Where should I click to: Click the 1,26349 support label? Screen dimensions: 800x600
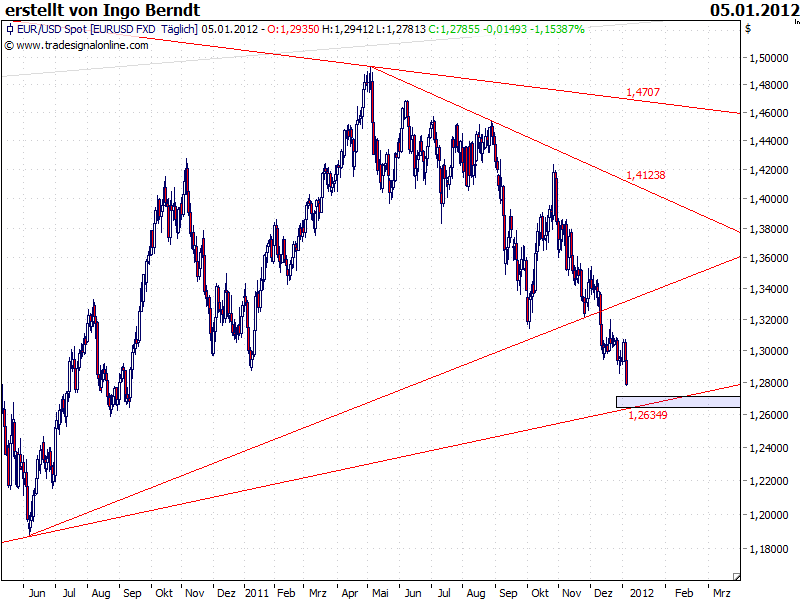(647, 415)
